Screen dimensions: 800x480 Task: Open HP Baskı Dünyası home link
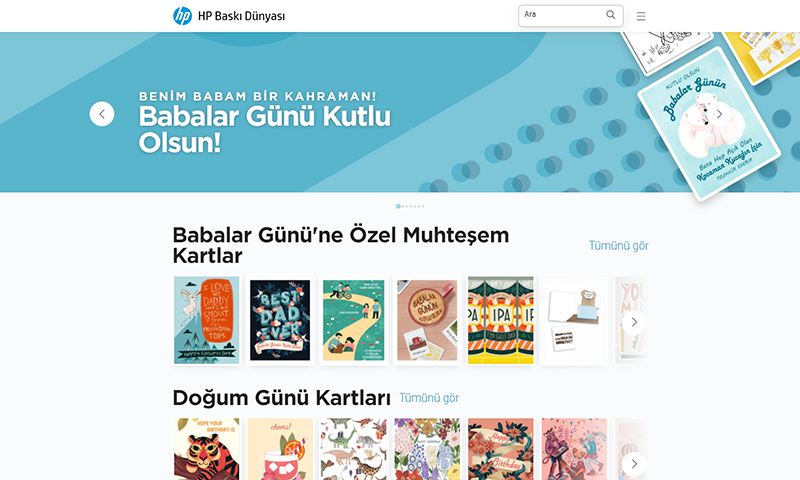pyautogui.click(x=241, y=16)
